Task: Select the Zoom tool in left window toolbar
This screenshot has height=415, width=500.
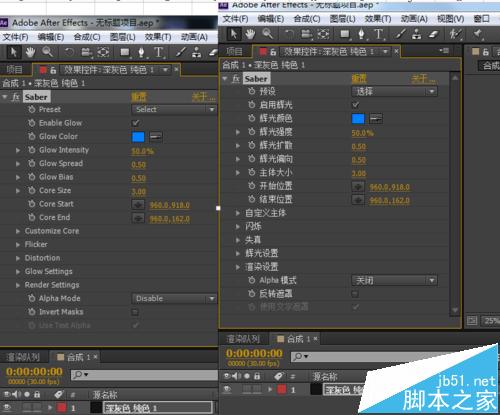Action: pyautogui.click(x=47, y=52)
